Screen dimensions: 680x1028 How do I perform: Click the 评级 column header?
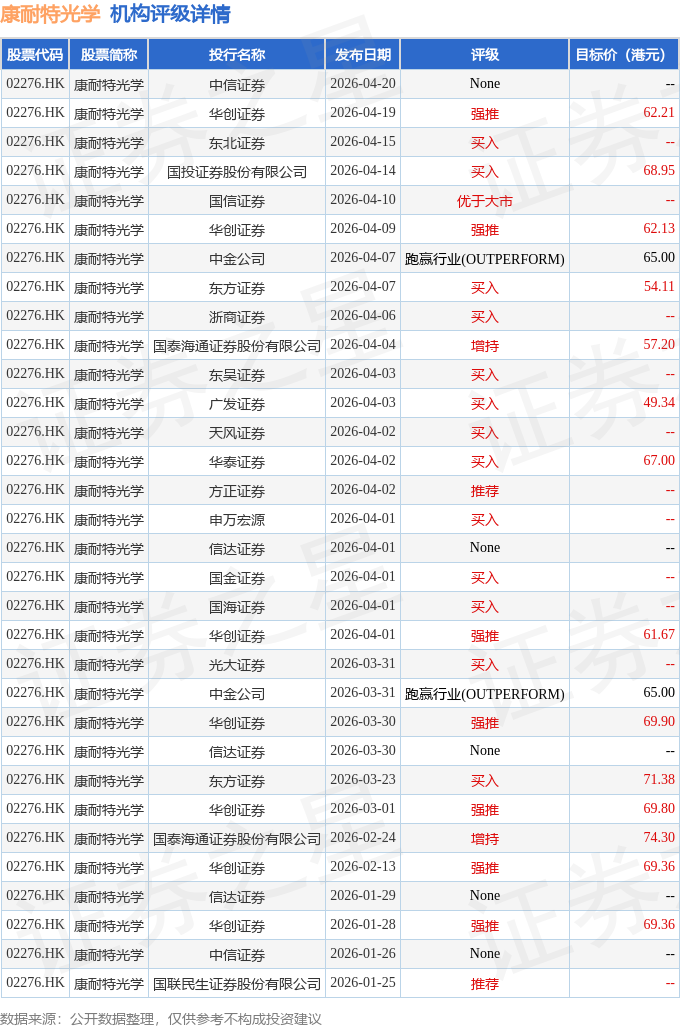[485, 54]
